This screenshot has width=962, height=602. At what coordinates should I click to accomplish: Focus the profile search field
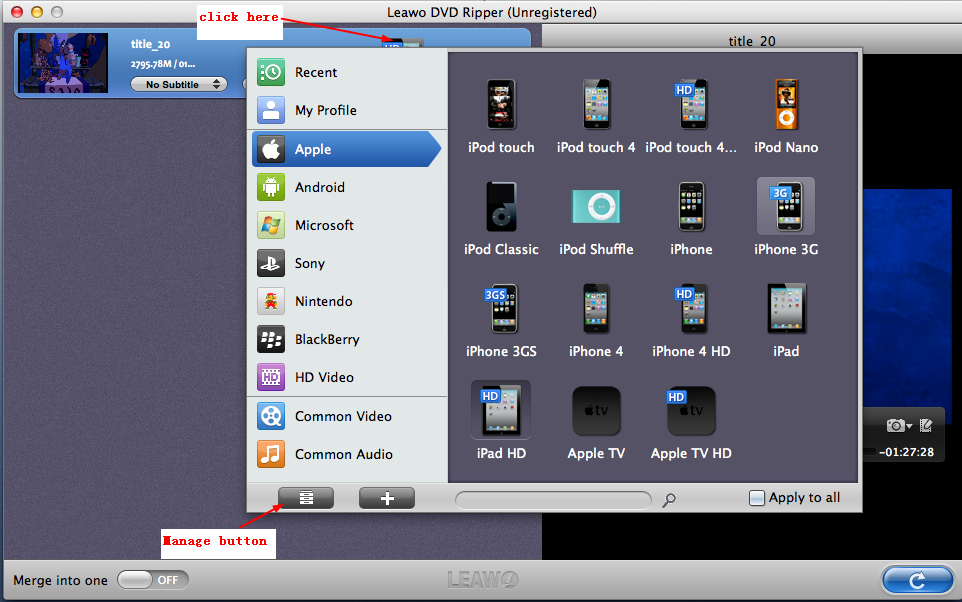tap(553, 500)
